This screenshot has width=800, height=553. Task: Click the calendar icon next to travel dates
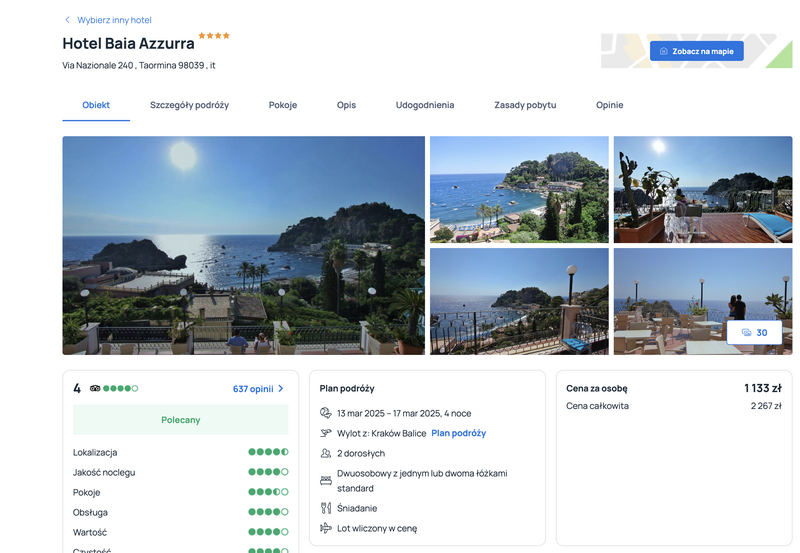pos(326,413)
